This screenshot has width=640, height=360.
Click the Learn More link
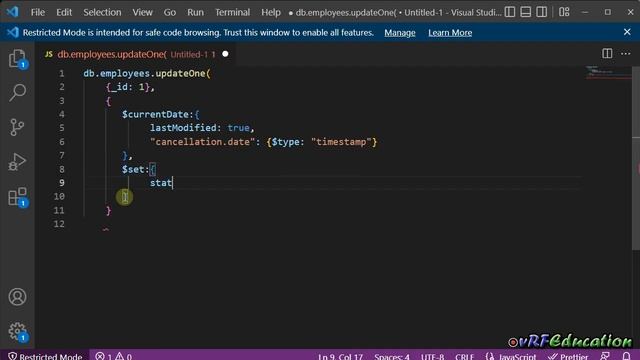450,33
